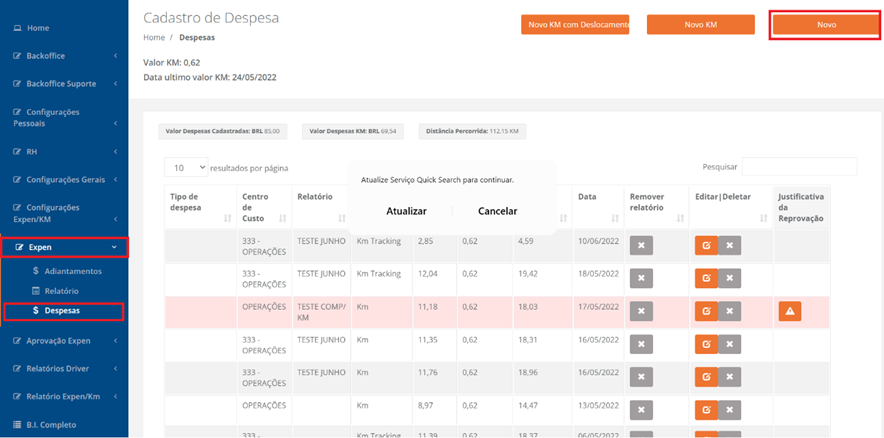Open Adiantamentos under Expen
This screenshot has width=884, height=438.
pos(68,271)
